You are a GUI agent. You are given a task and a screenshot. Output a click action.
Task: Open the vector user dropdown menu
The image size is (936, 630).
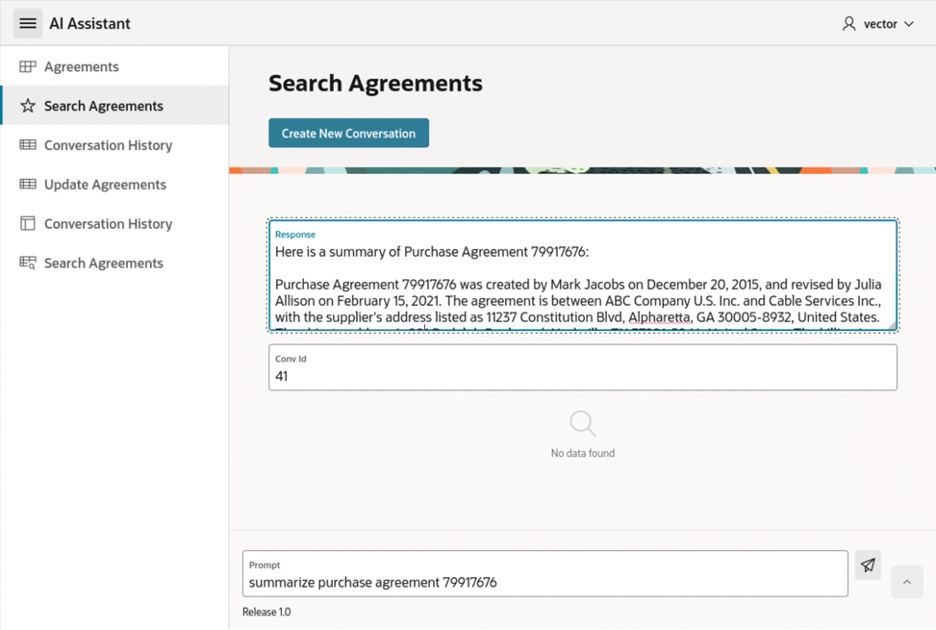click(x=881, y=23)
